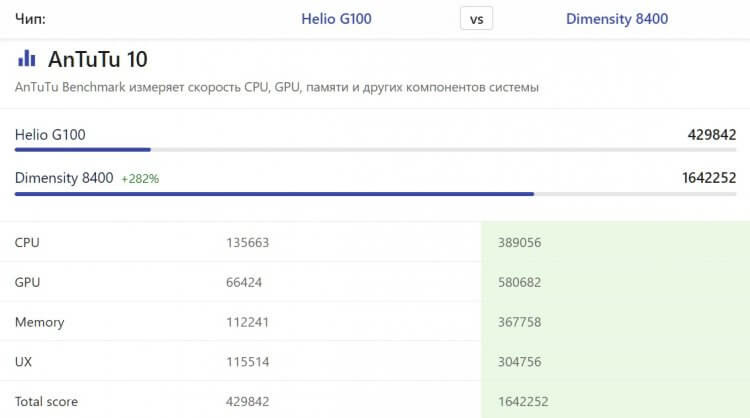
Task: Click the CPU row label
Action: pyautogui.click(x=27, y=242)
